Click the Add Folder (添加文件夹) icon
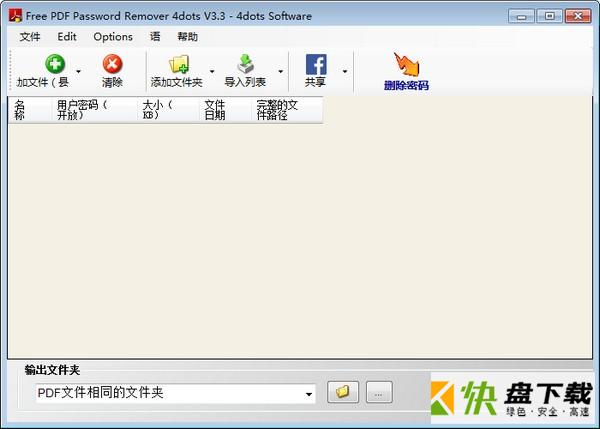 [179, 64]
